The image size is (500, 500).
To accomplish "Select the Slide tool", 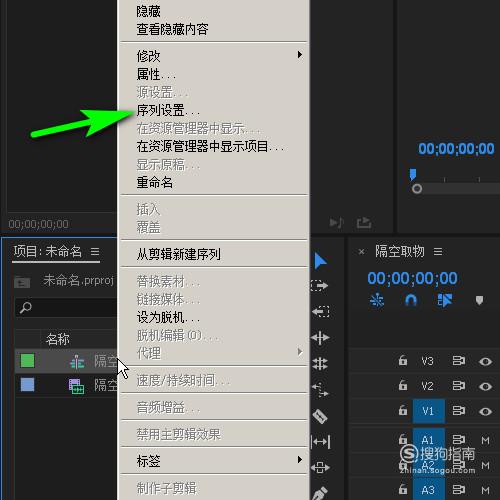I will pos(320,467).
